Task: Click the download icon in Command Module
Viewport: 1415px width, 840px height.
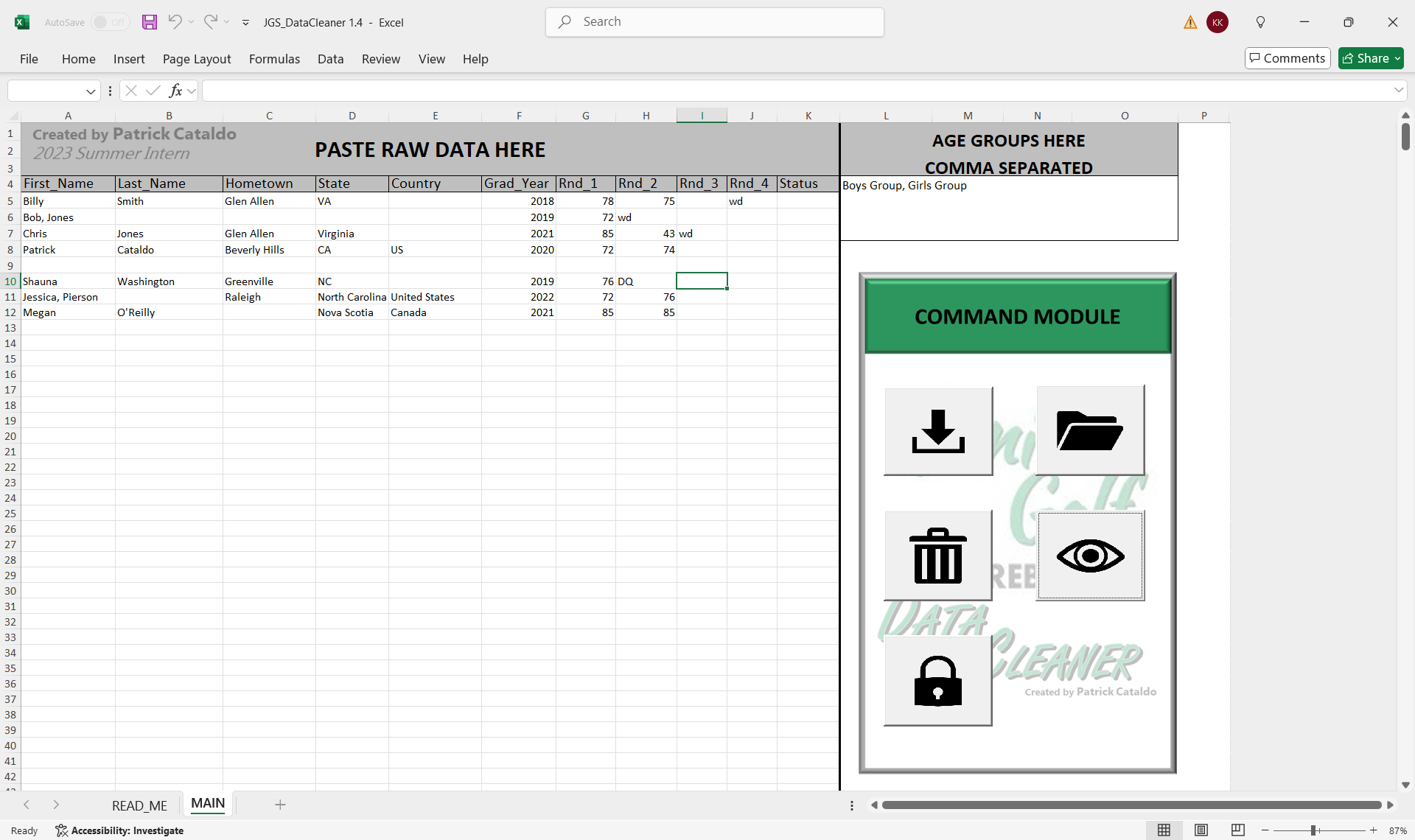Action: [937, 430]
